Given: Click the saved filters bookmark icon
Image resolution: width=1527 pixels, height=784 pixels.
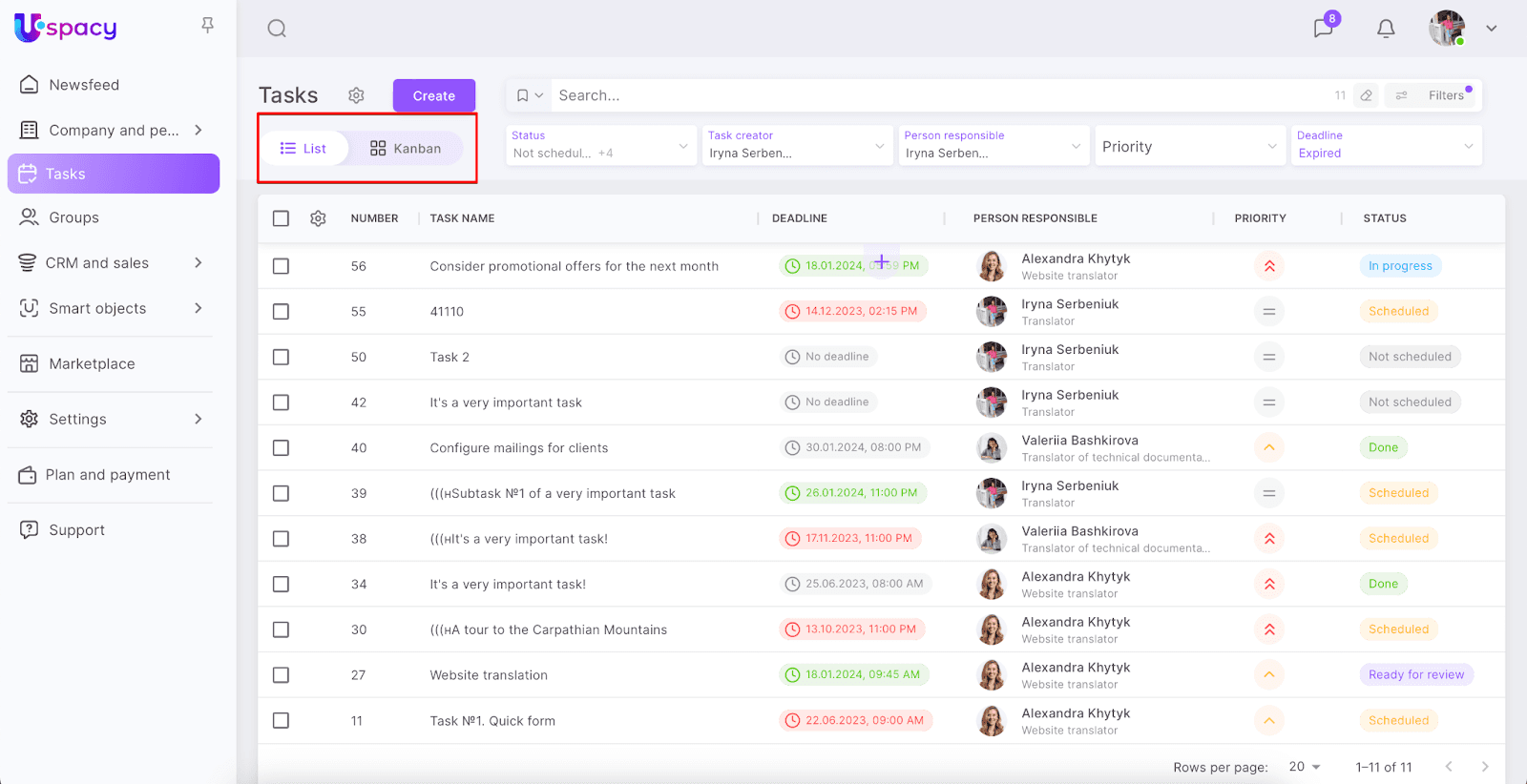Looking at the screenshot, I should [523, 95].
